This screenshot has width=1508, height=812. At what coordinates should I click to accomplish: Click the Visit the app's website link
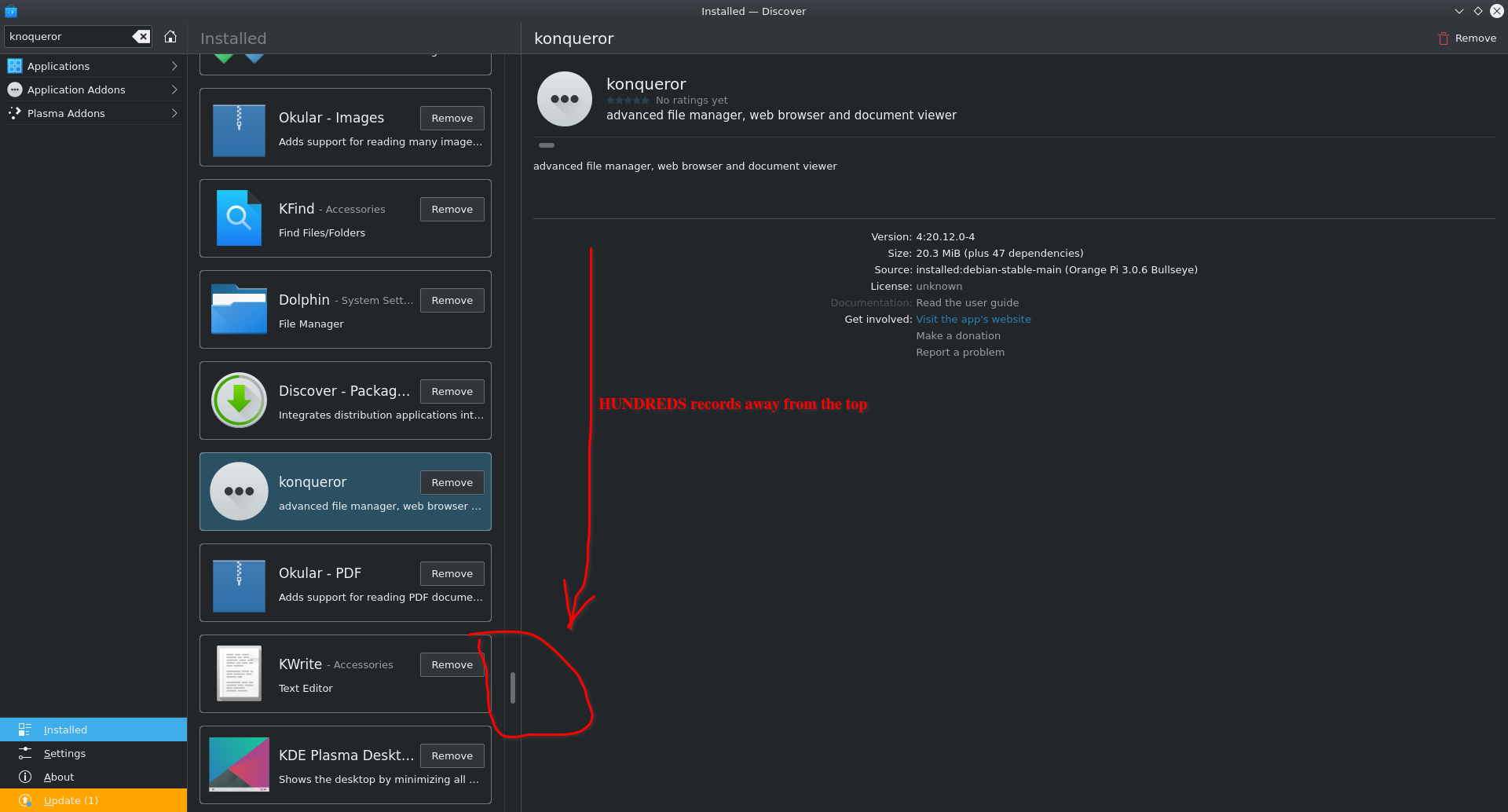click(973, 319)
